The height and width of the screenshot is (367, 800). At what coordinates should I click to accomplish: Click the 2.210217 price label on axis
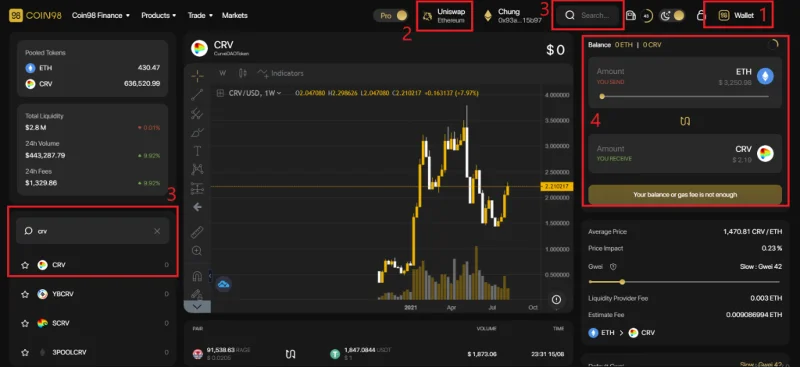pyautogui.click(x=557, y=187)
